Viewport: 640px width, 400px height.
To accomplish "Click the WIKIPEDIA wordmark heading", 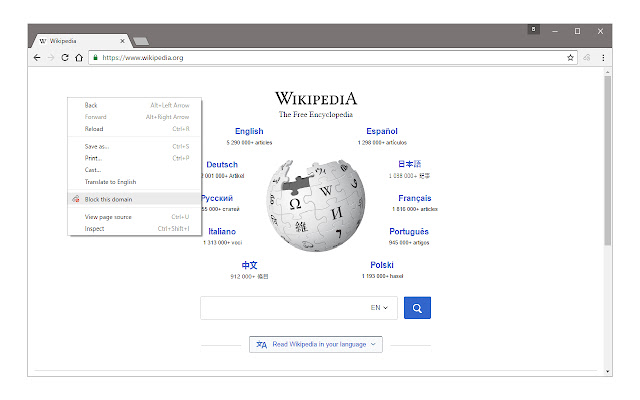I will [316, 98].
